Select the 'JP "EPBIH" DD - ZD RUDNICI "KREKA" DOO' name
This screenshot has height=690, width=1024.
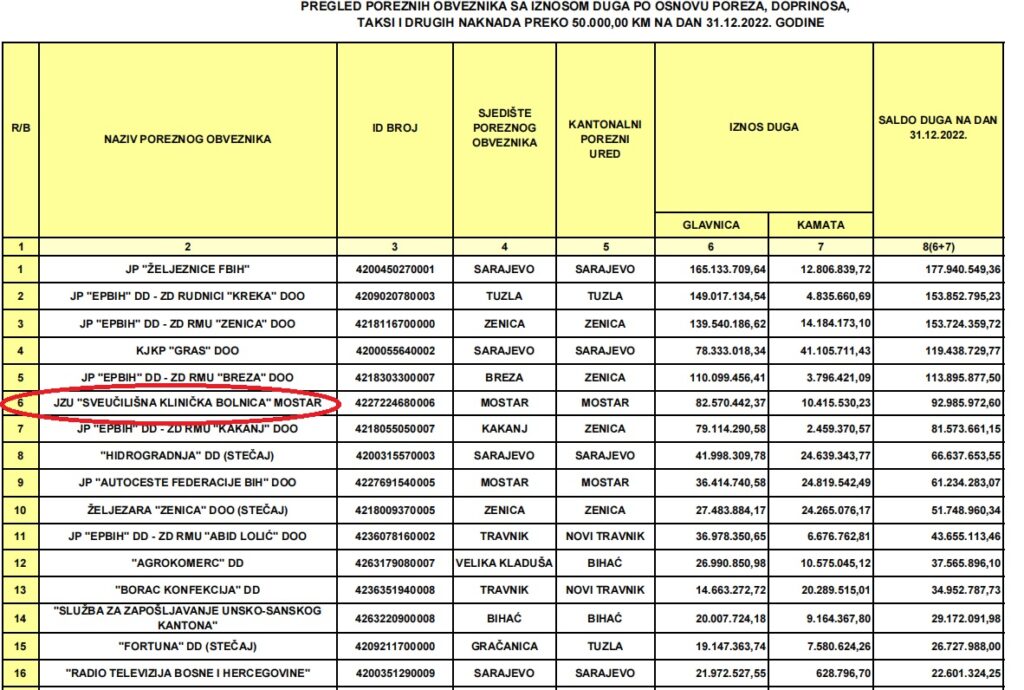187,296
